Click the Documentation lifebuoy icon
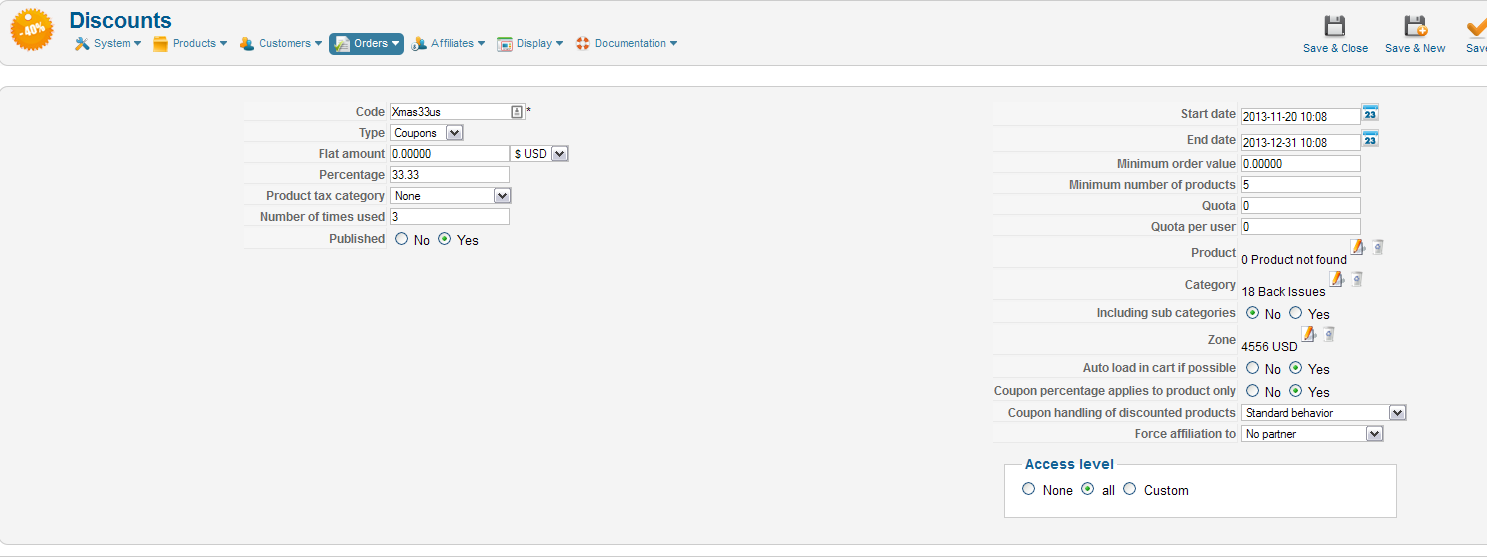 [583, 43]
